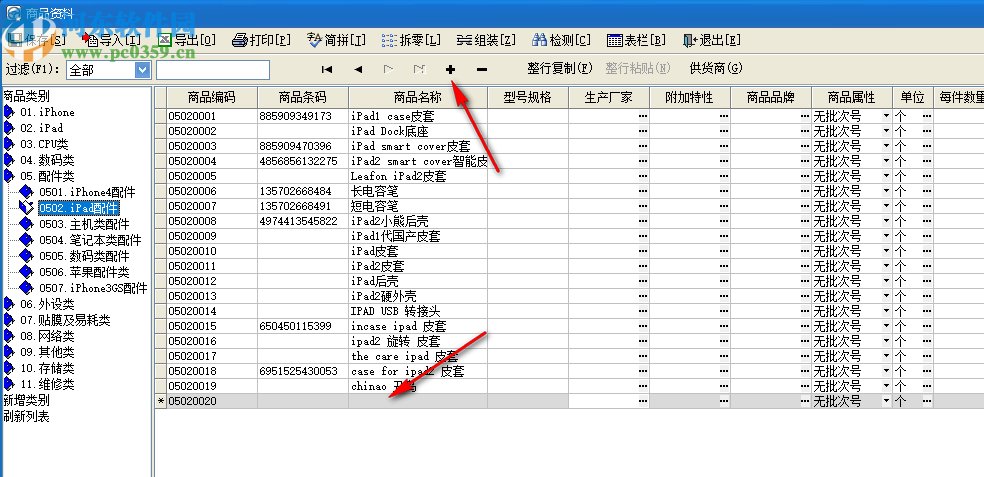Click the Export toolbar button 导出[O]
The image size is (984, 477).
coord(186,40)
